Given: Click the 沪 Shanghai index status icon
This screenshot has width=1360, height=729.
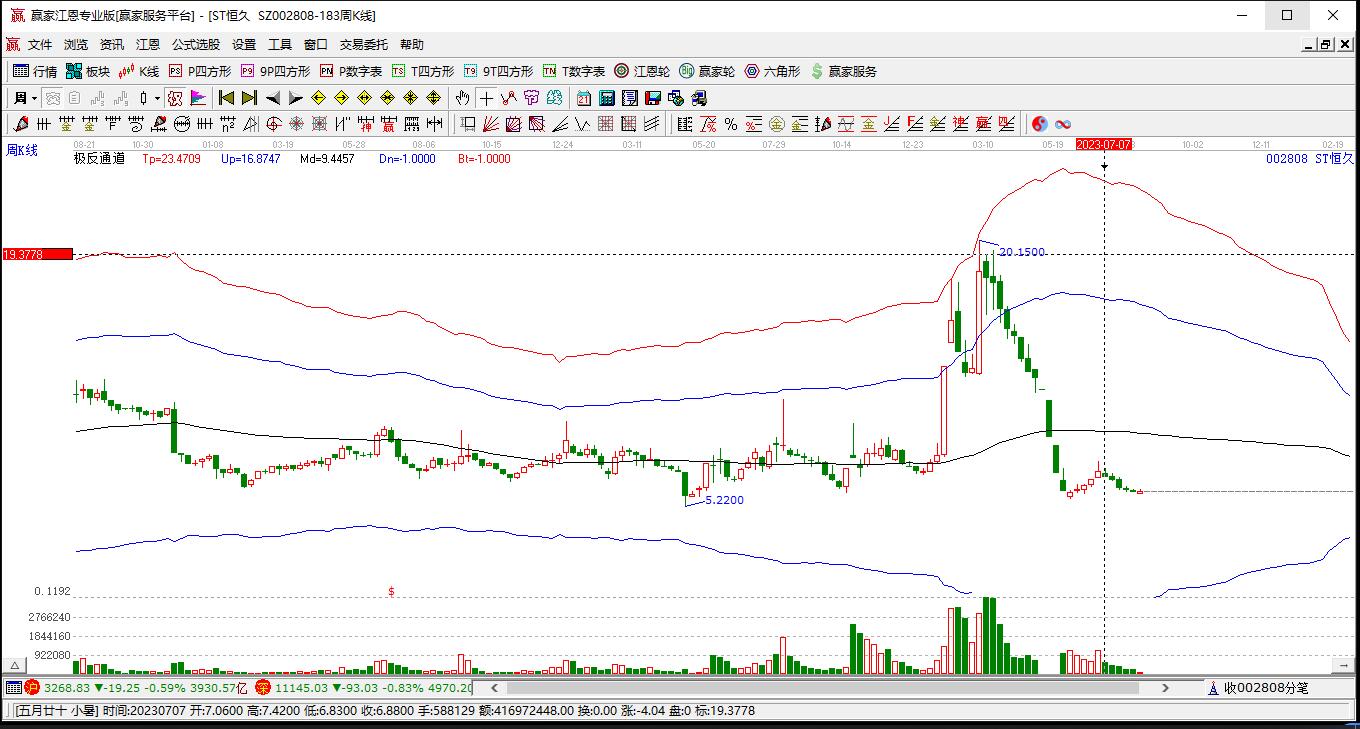Looking at the screenshot, I should click(32, 688).
